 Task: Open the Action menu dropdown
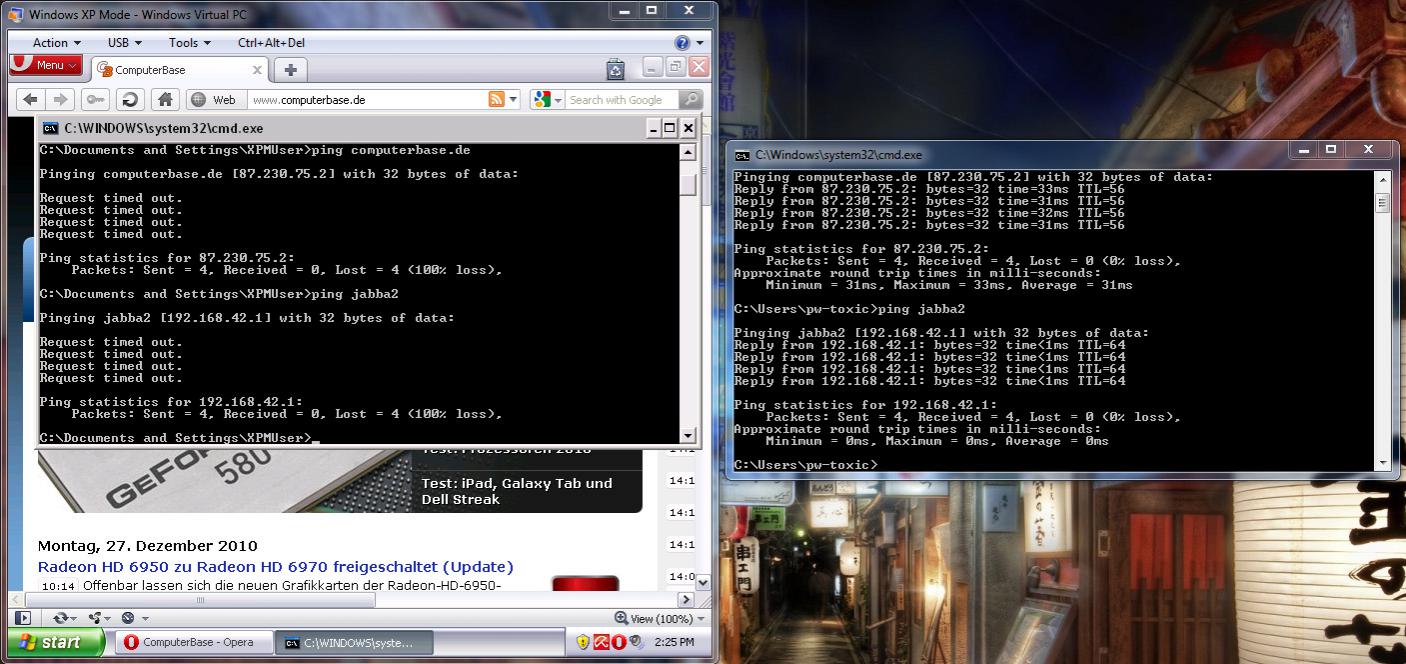(57, 43)
